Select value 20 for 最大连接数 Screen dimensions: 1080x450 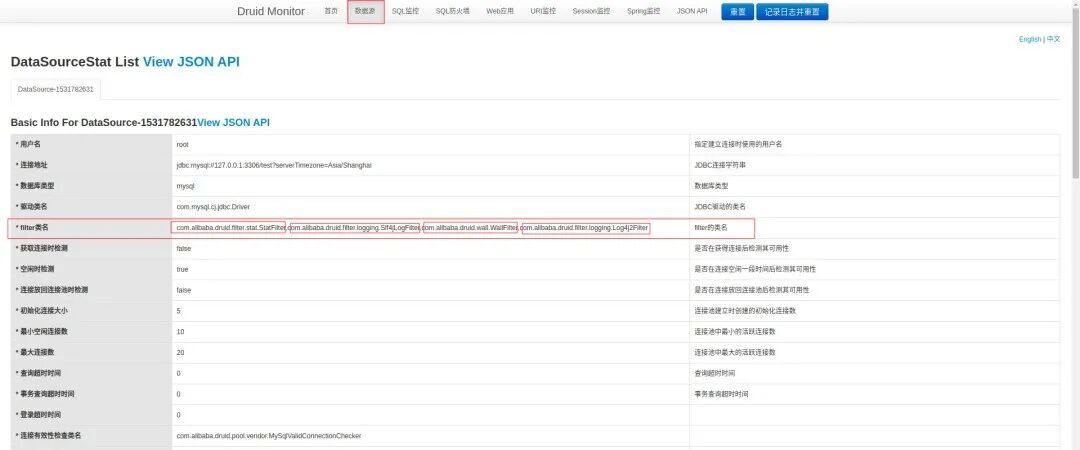(x=180, y=352)
